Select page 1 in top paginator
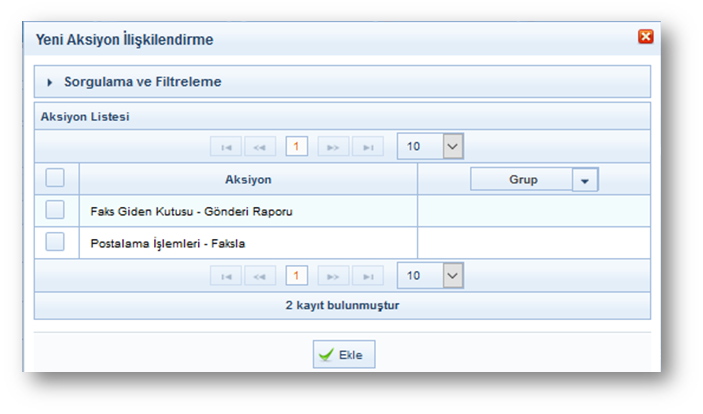 296,147
